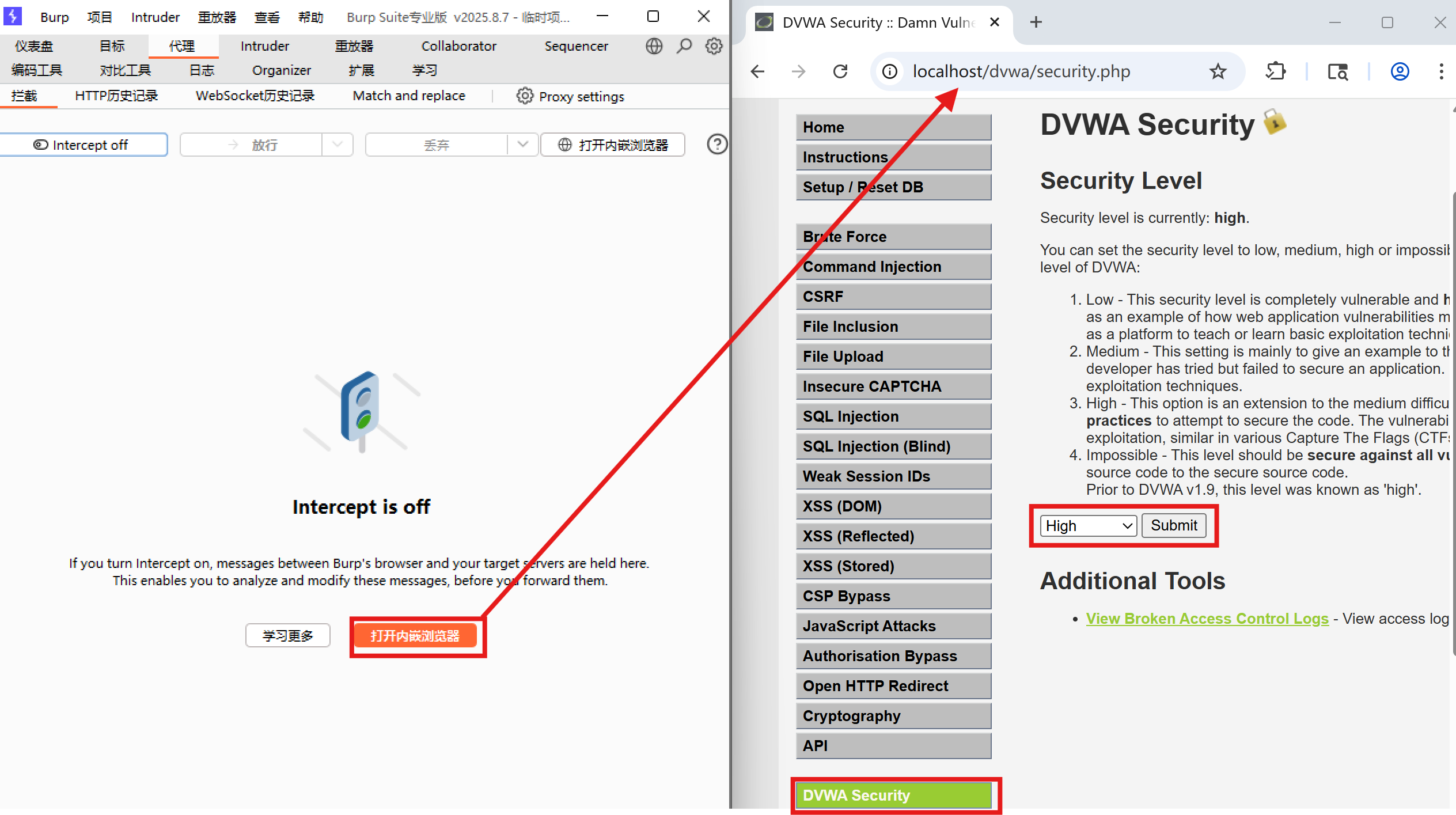
Task: Click the globe icon in Burp's tab bar
Action: pos(654,46)
